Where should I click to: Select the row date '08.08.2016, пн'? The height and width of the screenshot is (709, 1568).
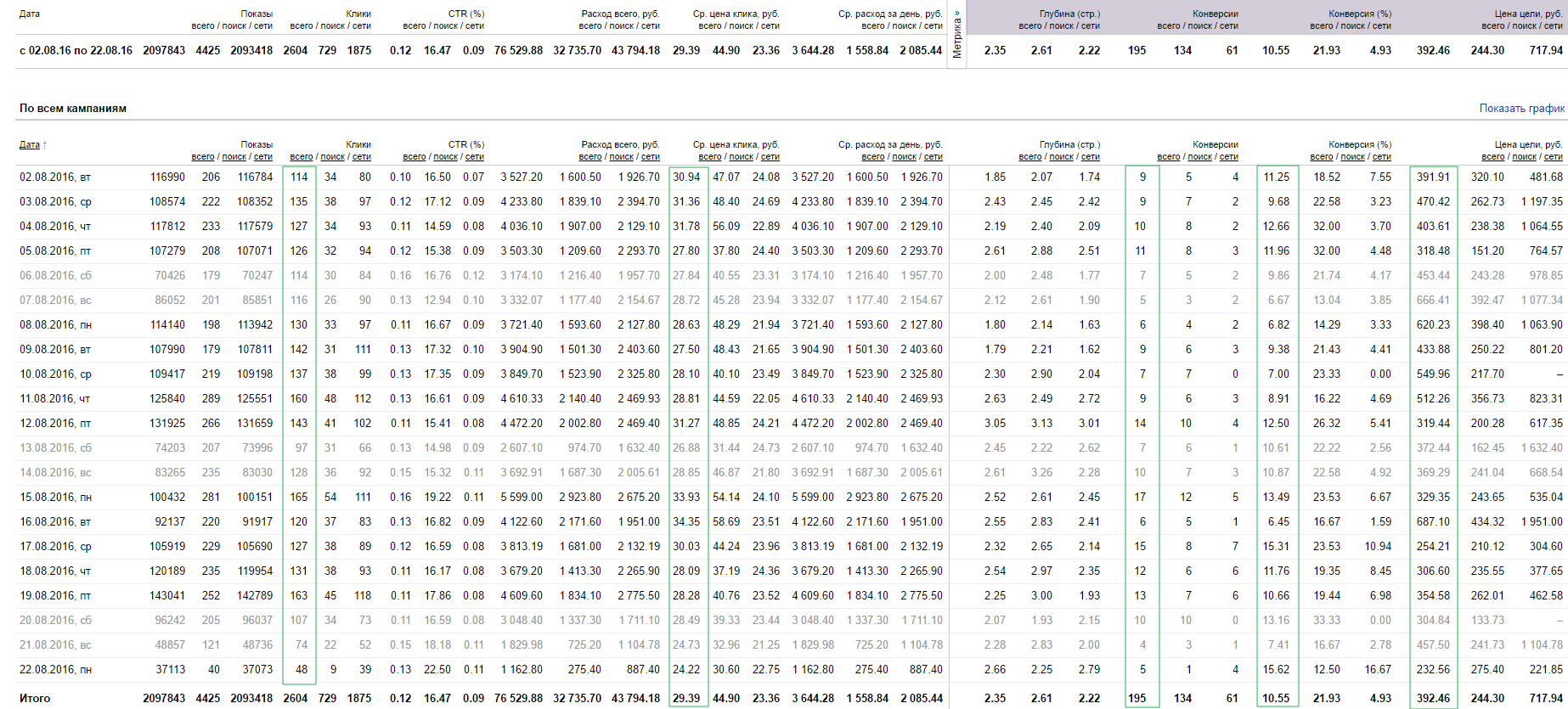55,325
